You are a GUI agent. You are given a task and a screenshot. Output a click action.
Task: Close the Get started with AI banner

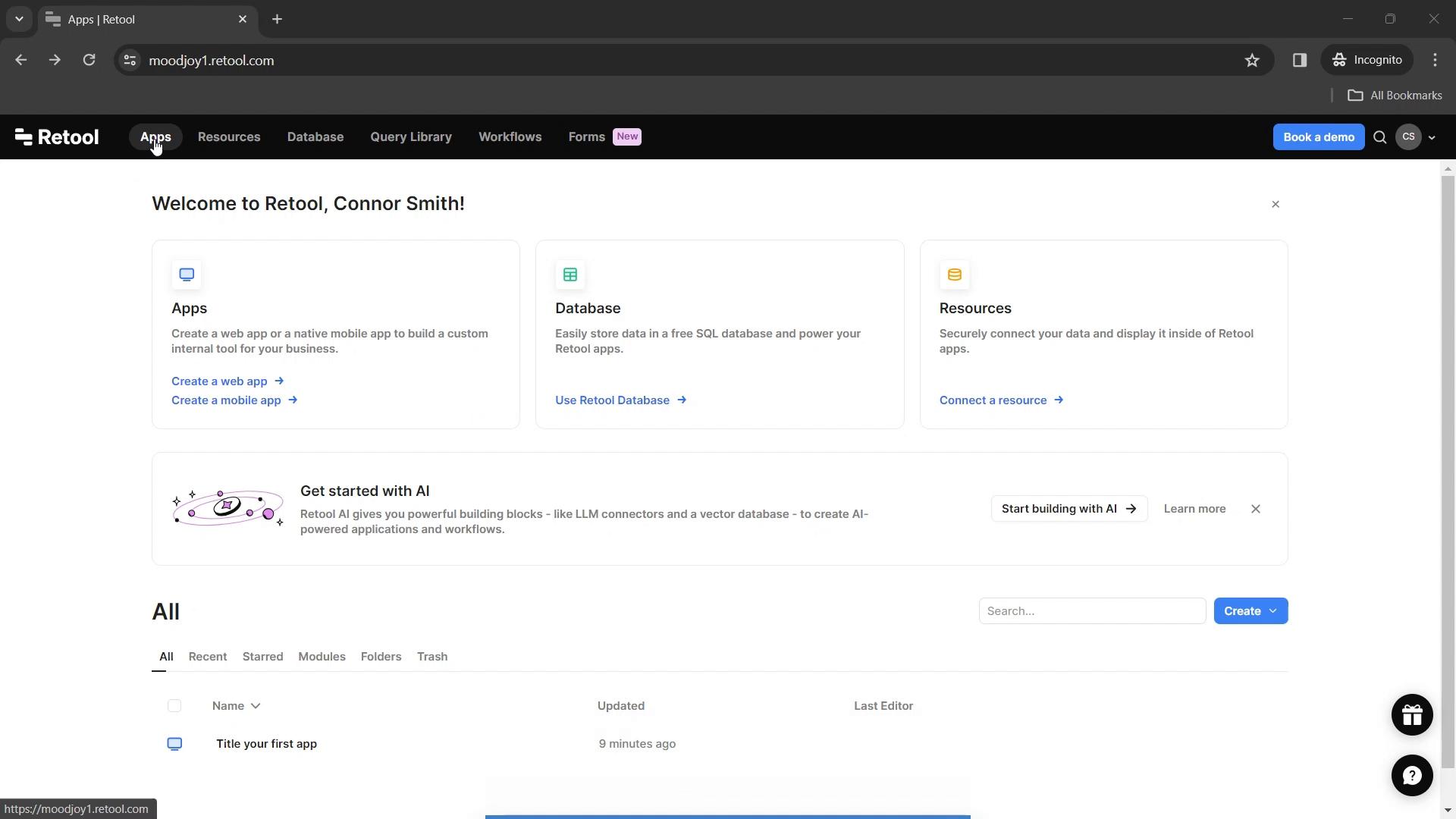(1256, 509)
